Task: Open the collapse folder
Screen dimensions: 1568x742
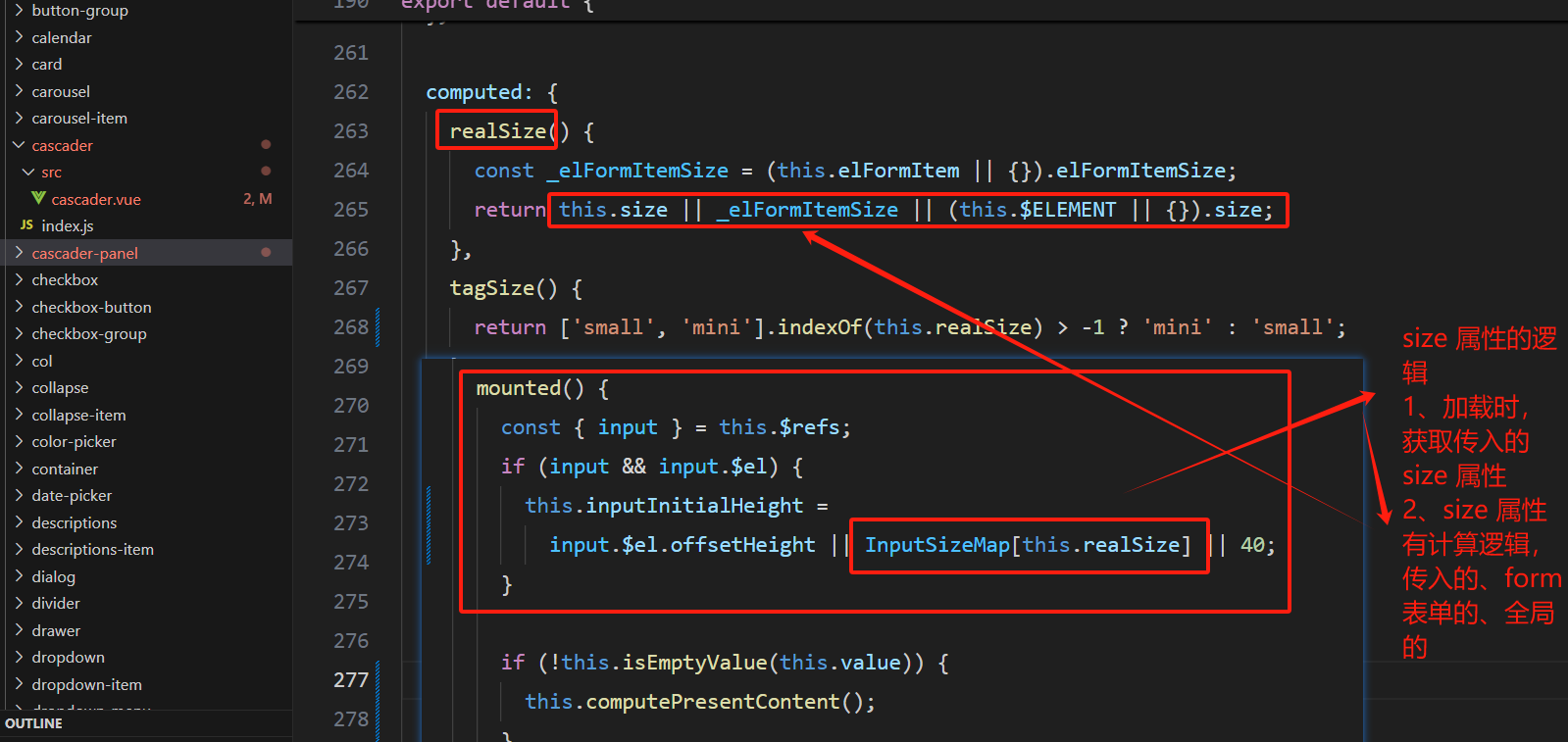Action: pos(60,387)
